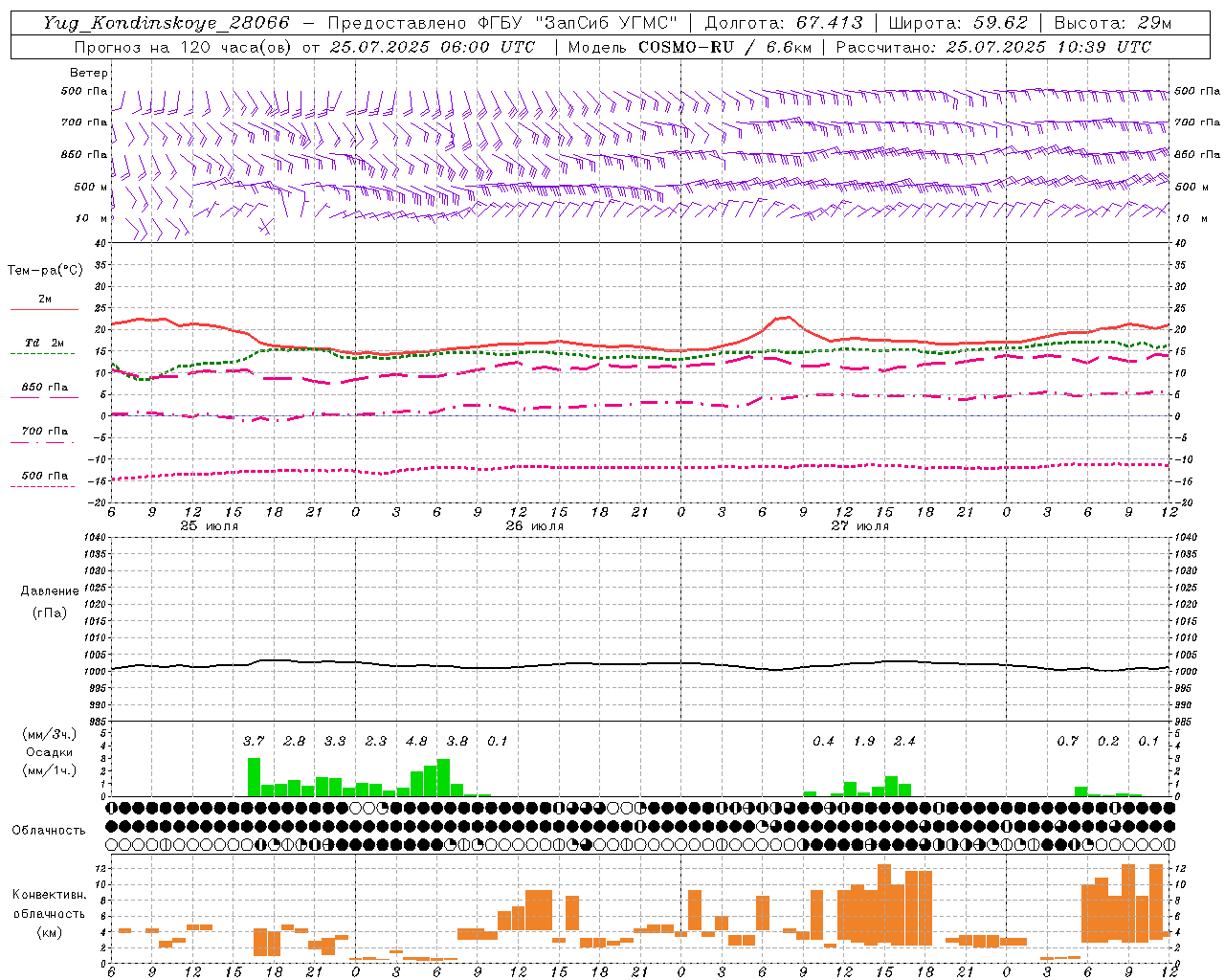Select the model name COSMO-RU / 6.6км
The width and height of the screenshot is (1225, 980).
[x=724, y=47]
